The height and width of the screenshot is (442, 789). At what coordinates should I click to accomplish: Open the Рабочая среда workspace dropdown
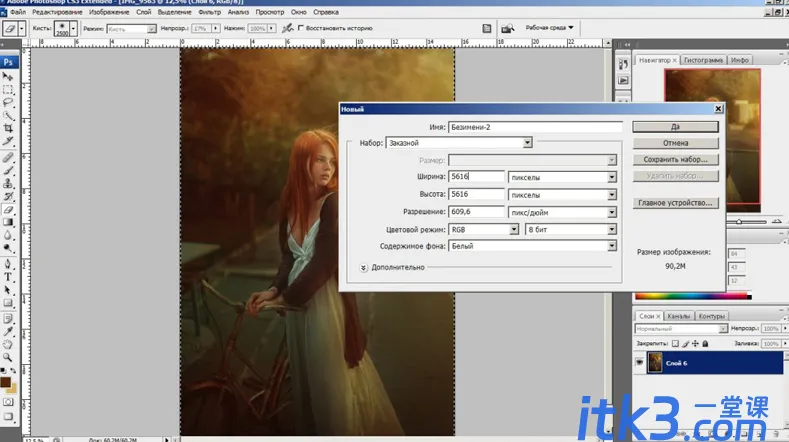[x=549, y=28]
